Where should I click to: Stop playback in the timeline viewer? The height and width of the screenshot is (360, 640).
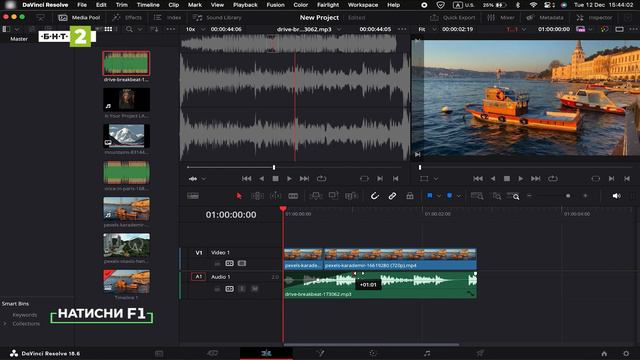(x=507, y=179)
